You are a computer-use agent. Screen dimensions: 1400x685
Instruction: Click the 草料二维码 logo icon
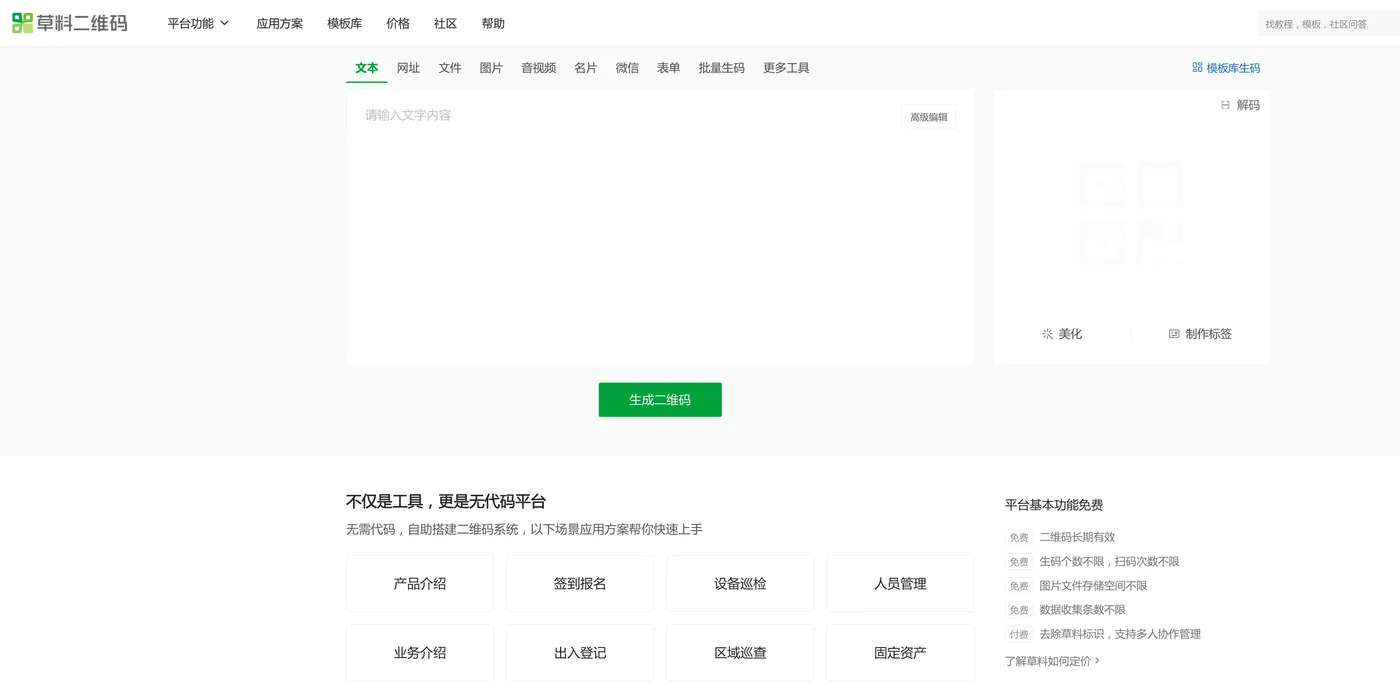22,23
